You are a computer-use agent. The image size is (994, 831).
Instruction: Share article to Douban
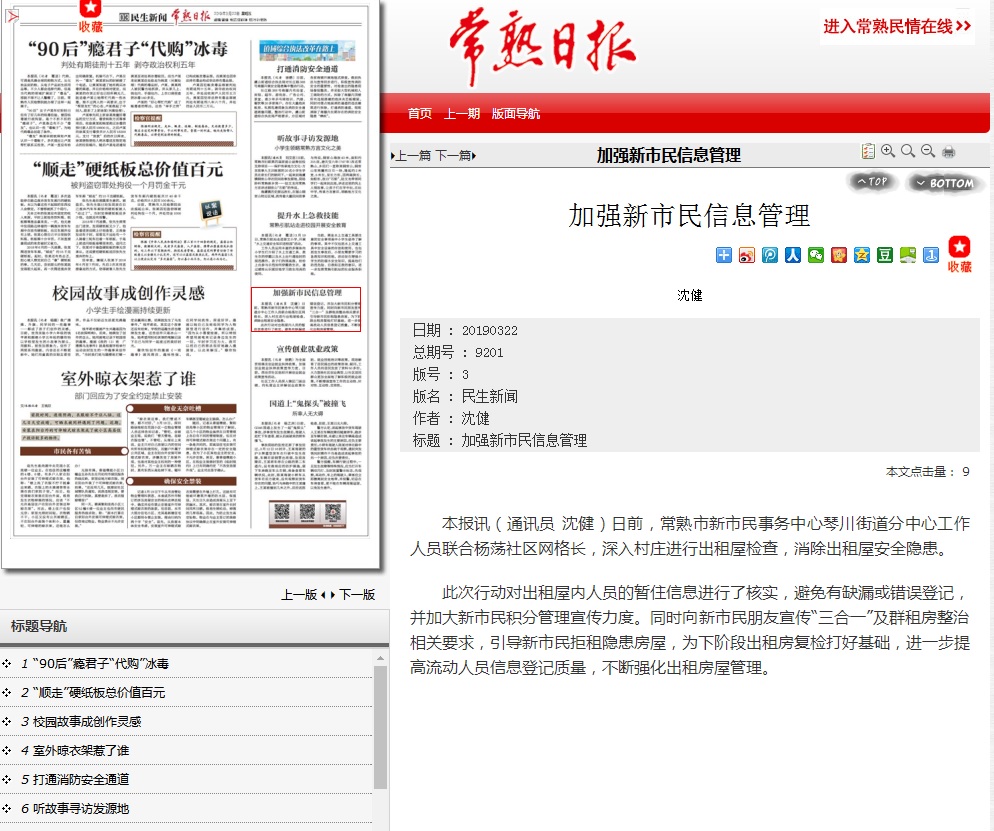885,255
